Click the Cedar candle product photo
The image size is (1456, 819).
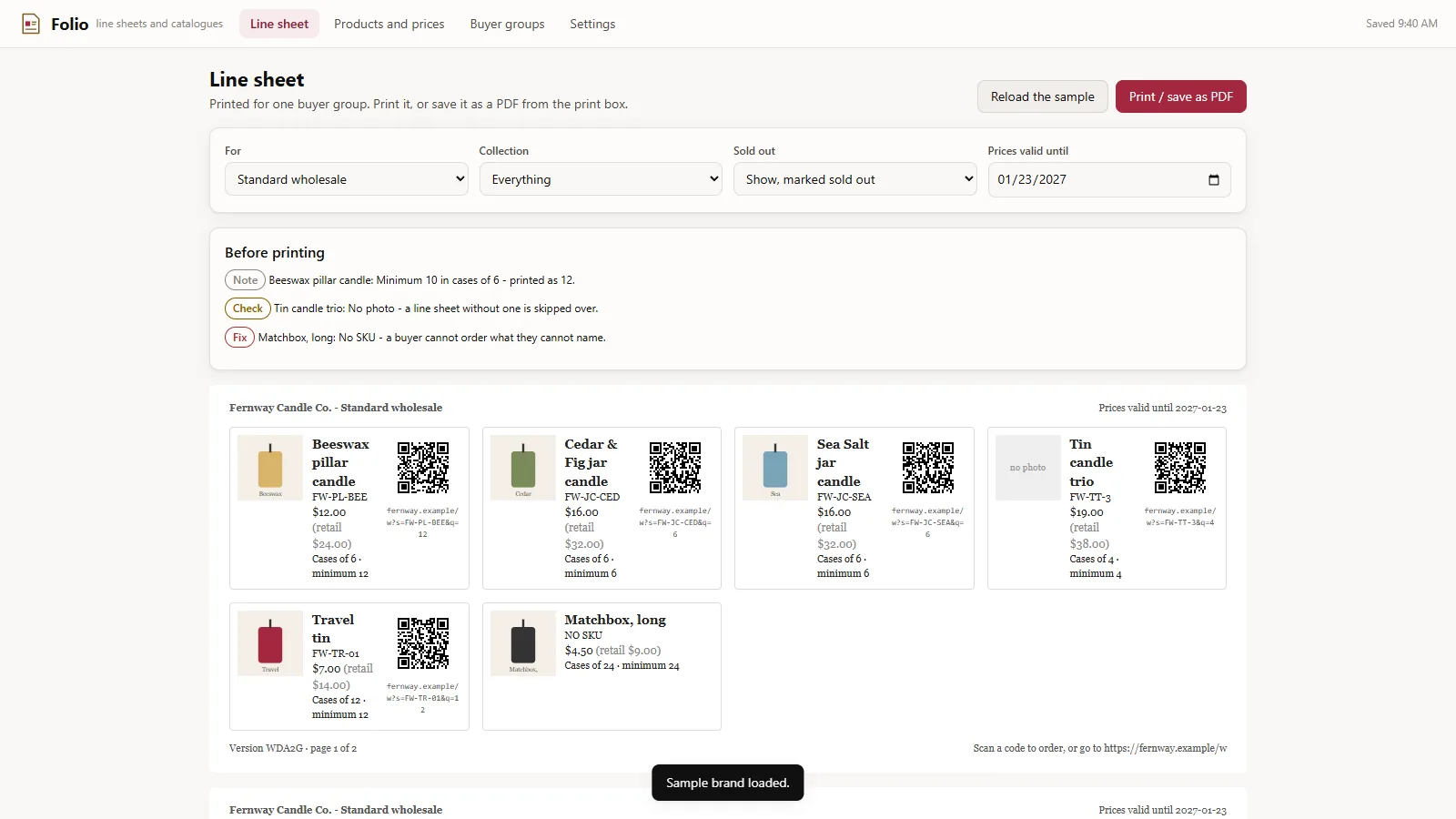(523, 468)
